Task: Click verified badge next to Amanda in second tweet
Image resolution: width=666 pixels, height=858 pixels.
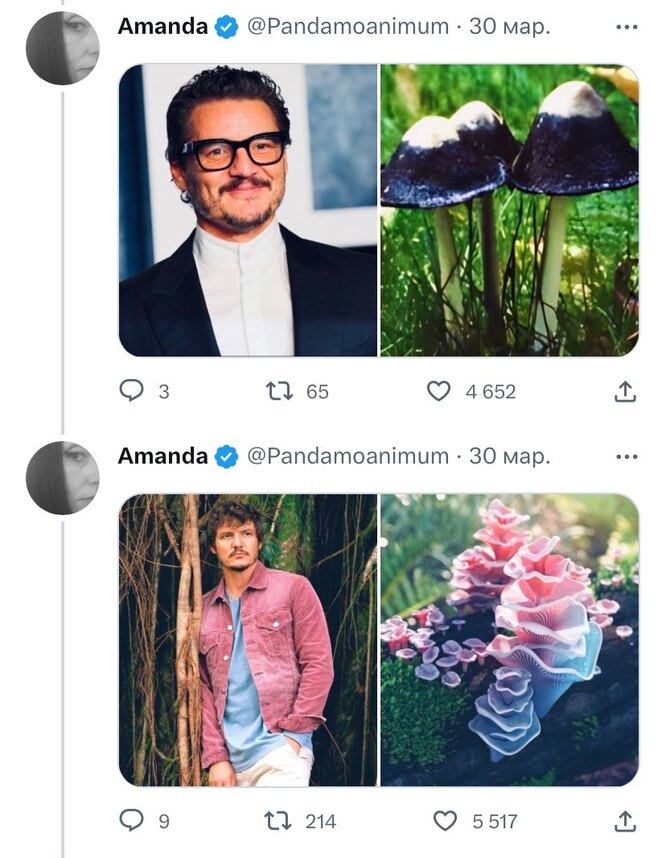Action: click(226, 457)
